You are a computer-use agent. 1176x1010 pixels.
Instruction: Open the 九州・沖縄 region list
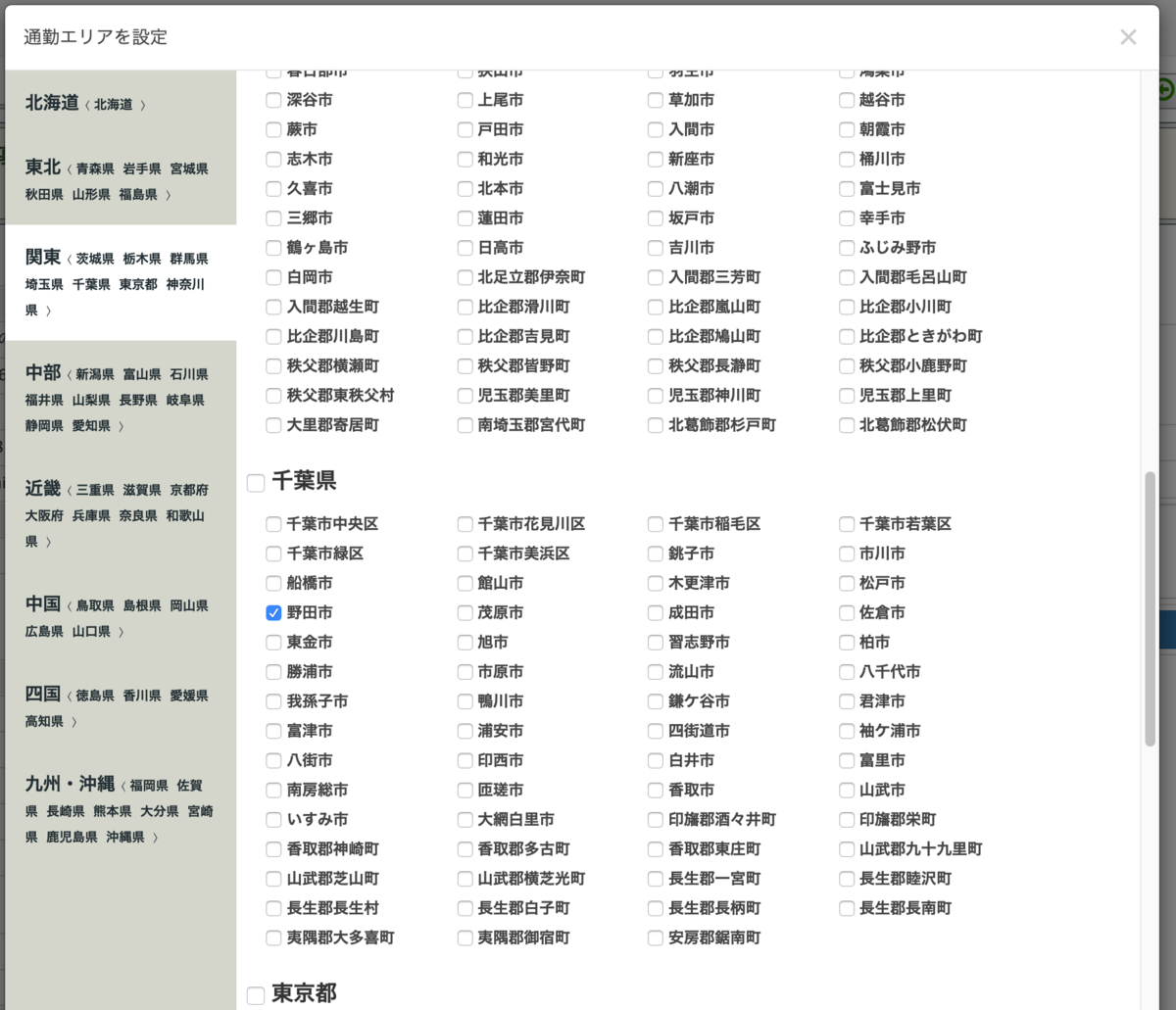(x=118, y=810)
